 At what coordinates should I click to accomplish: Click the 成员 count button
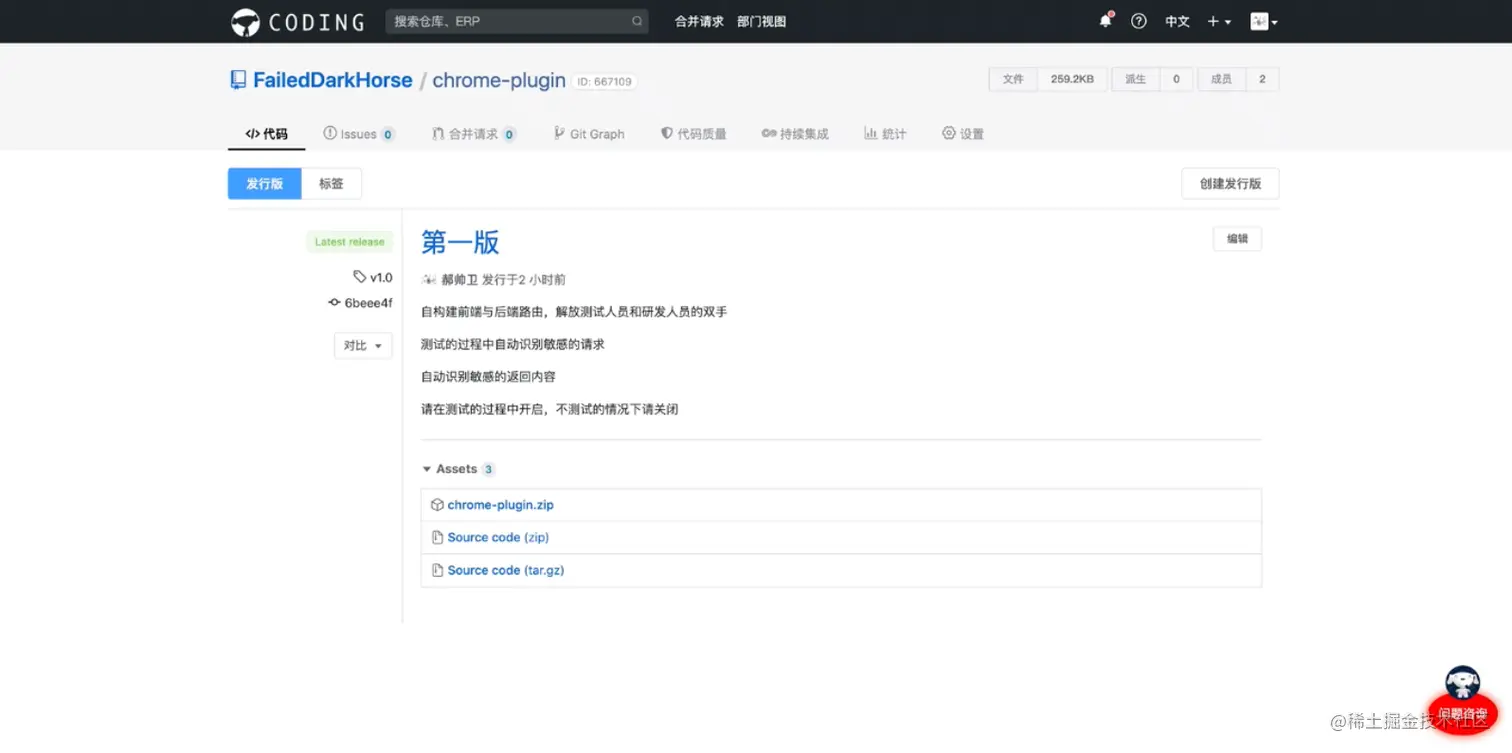(1238, 79)
